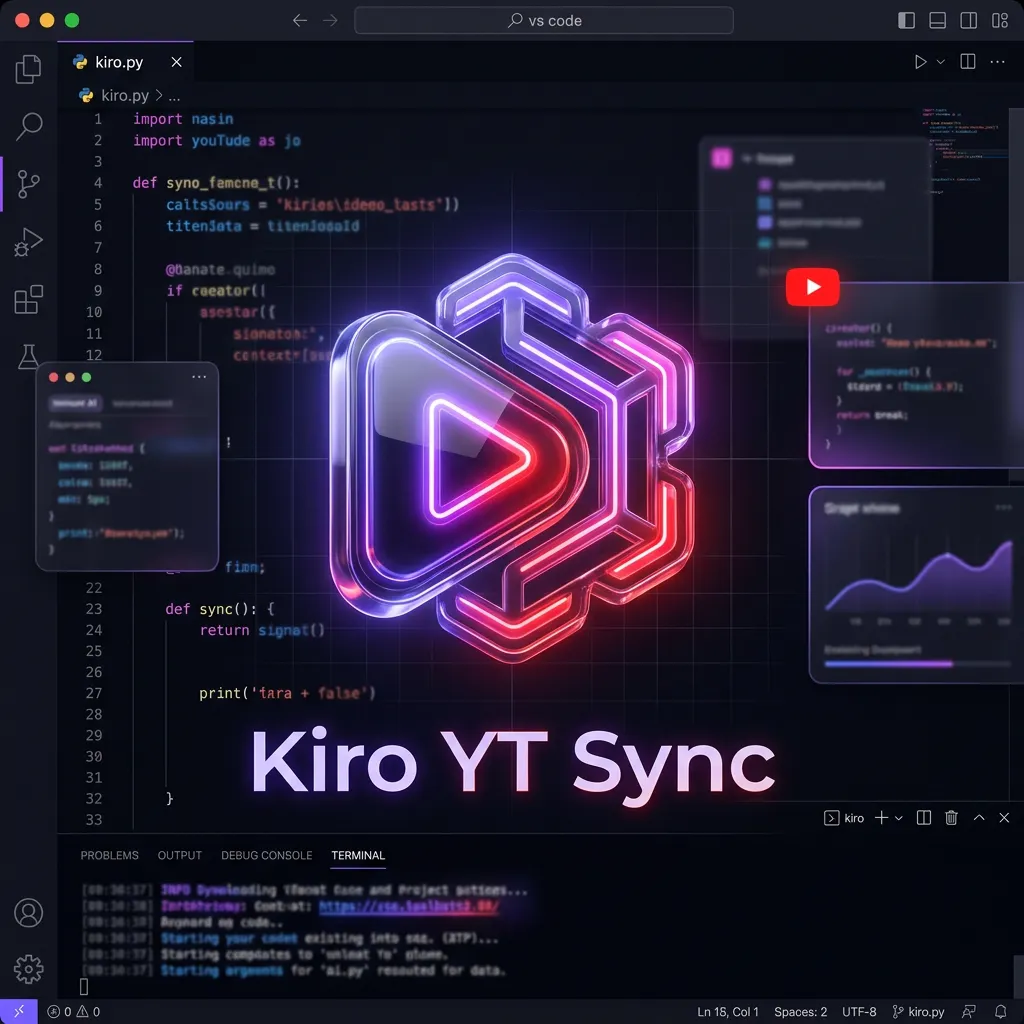
Task: Click the breadcrumb ellipsis after kiro.py
Action: coord(174,97)
